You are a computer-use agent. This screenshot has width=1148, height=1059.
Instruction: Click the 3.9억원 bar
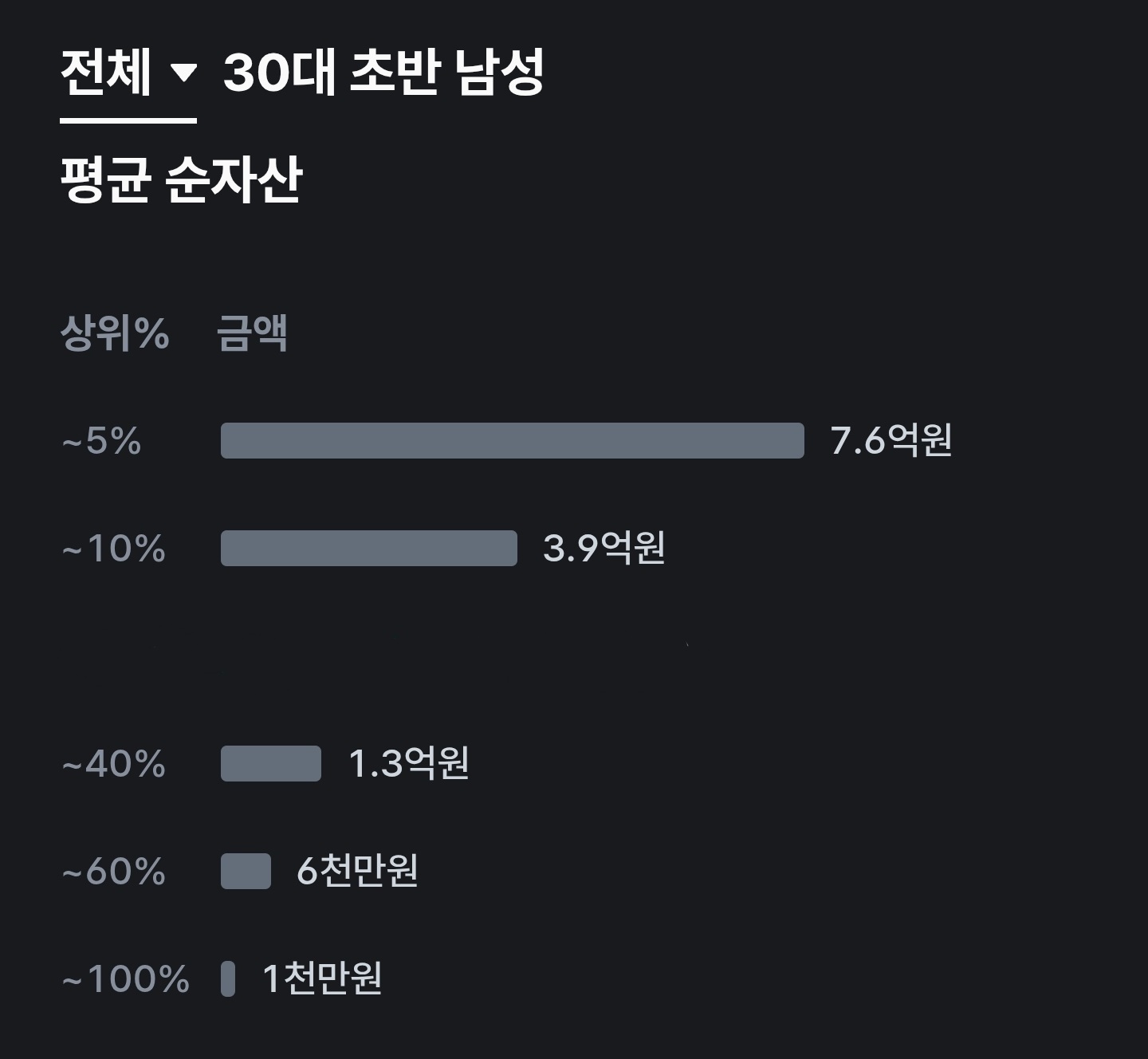click(x=369, y=549)
